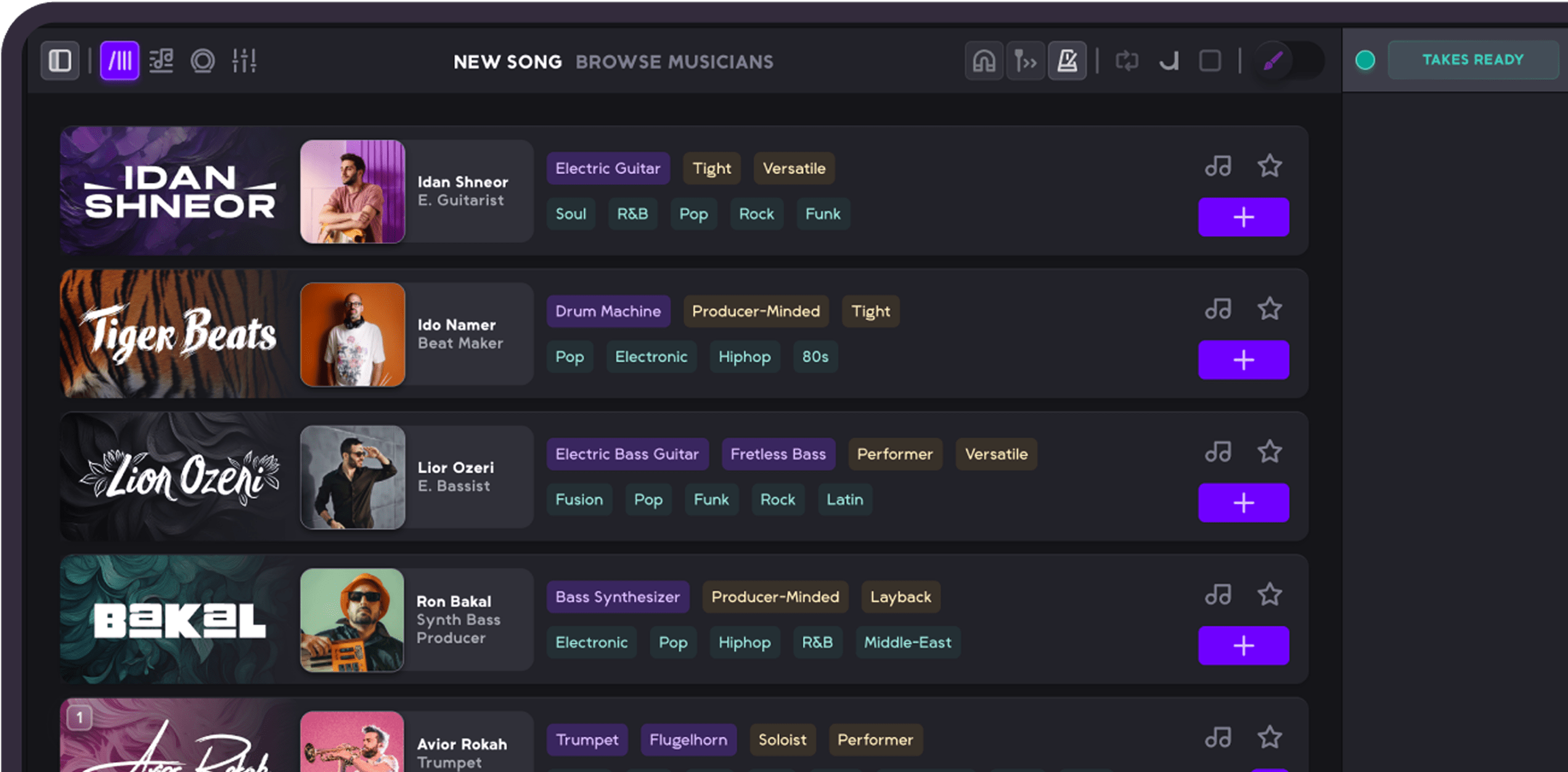Preview Ido Namer's audio samples
Viewport: 1568px width, 772px height.
(x=1218, y=309)
